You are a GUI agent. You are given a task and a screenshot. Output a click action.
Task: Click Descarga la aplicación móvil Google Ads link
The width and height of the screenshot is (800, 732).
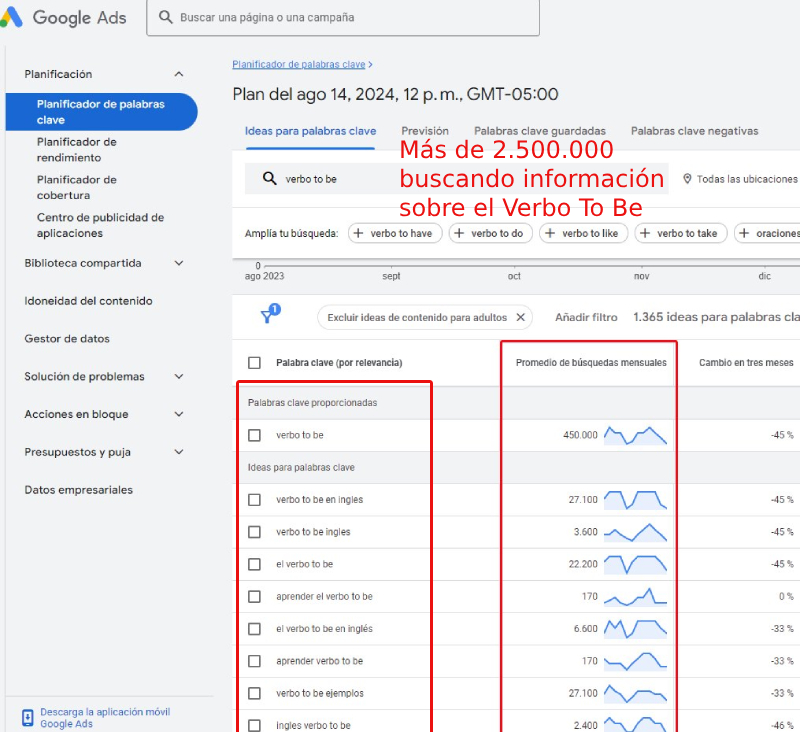[105, 718]
